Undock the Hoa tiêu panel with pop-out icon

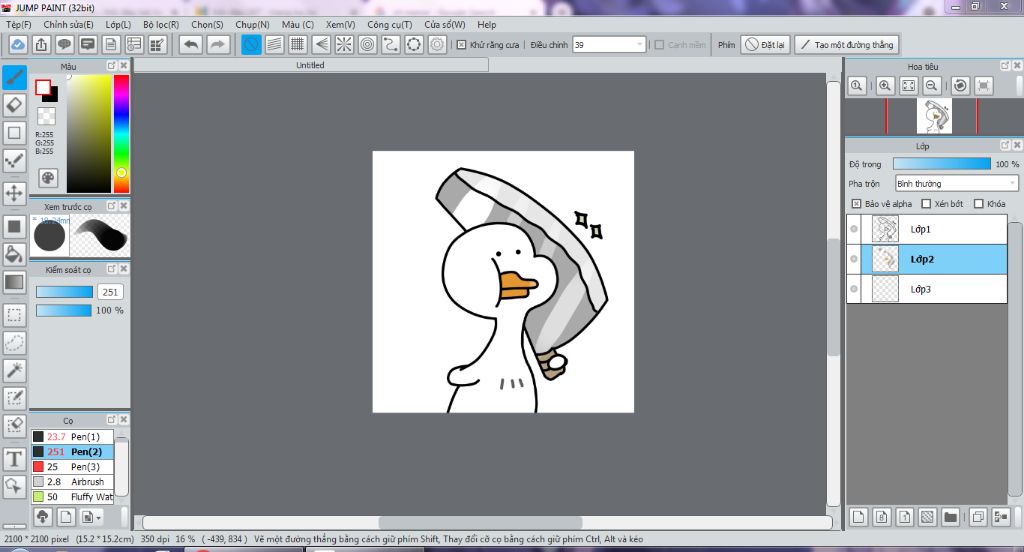click(1005, 65)
